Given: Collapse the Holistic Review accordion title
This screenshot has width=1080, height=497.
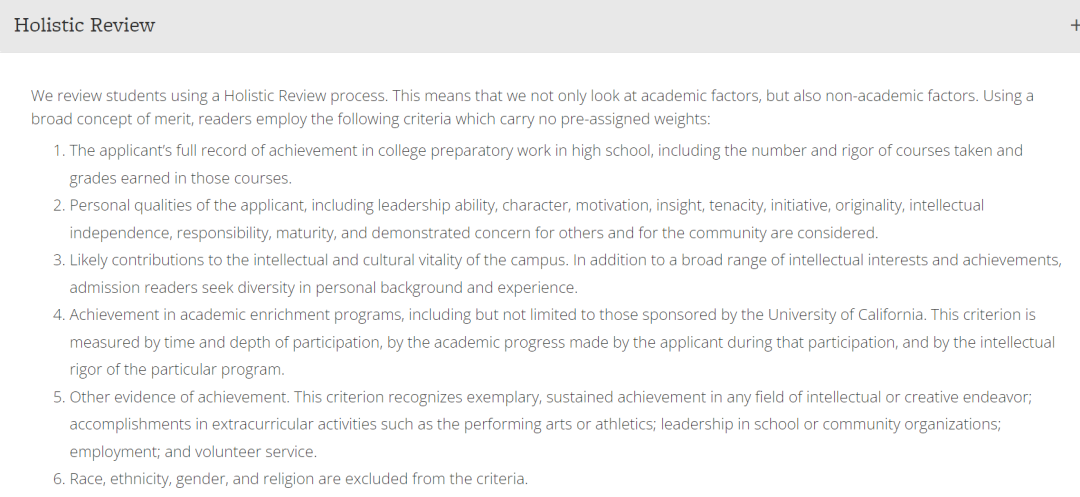Looking at the screenshot, I should (x=84, y=26).
